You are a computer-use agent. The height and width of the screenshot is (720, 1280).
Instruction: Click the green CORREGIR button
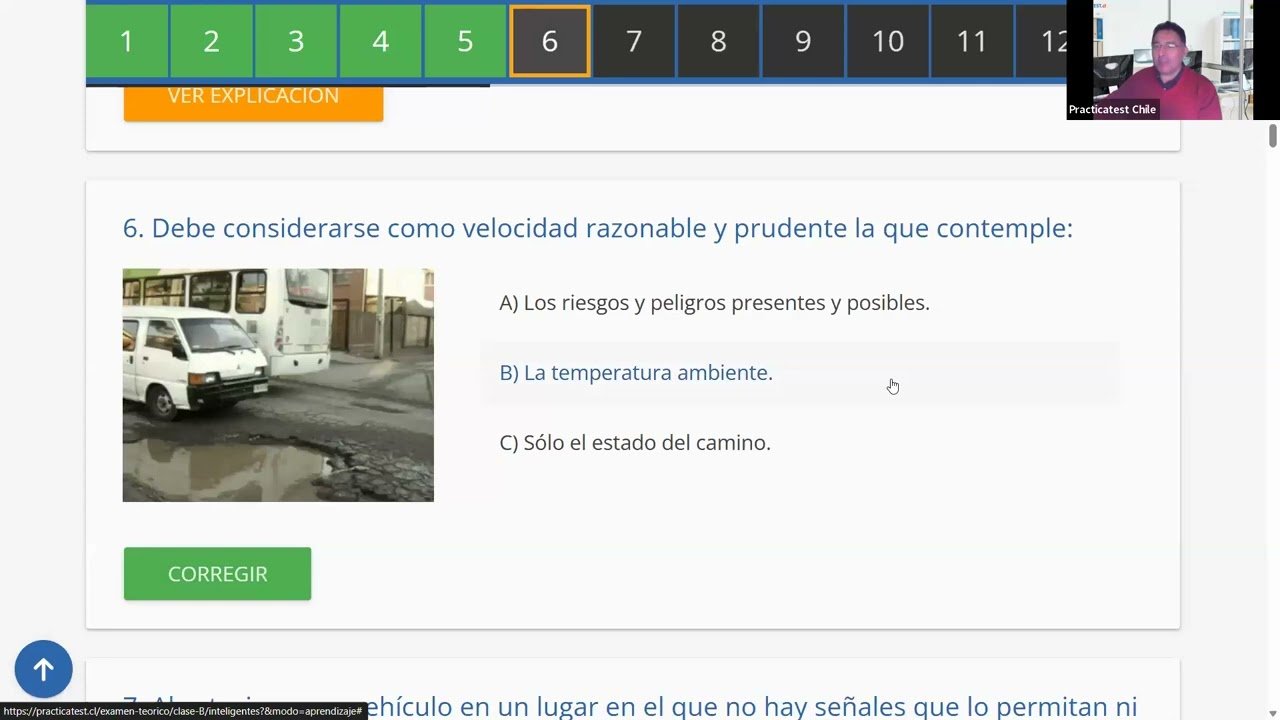[217, 573]
